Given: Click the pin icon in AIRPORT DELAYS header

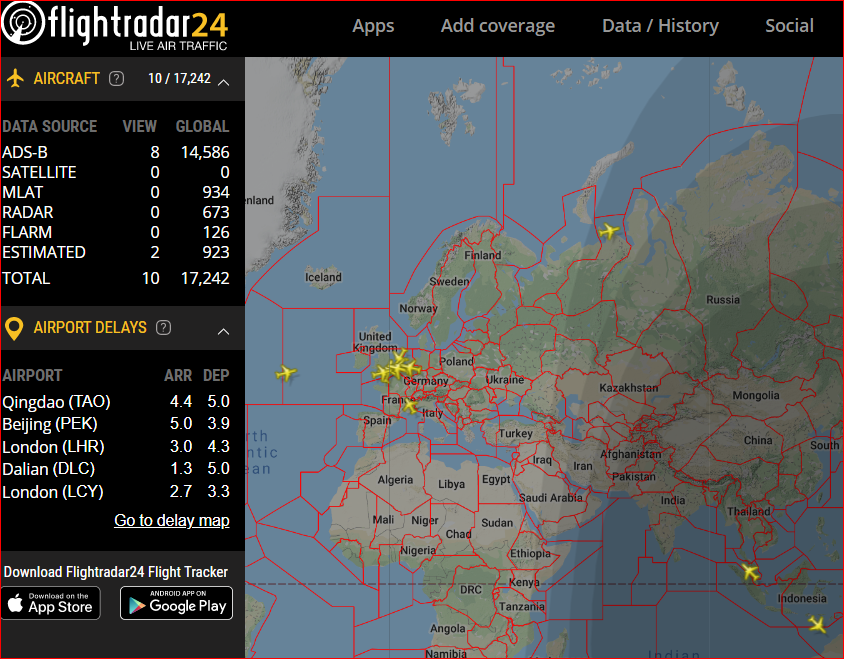Looking at the screenshot, I should [16, 328].
